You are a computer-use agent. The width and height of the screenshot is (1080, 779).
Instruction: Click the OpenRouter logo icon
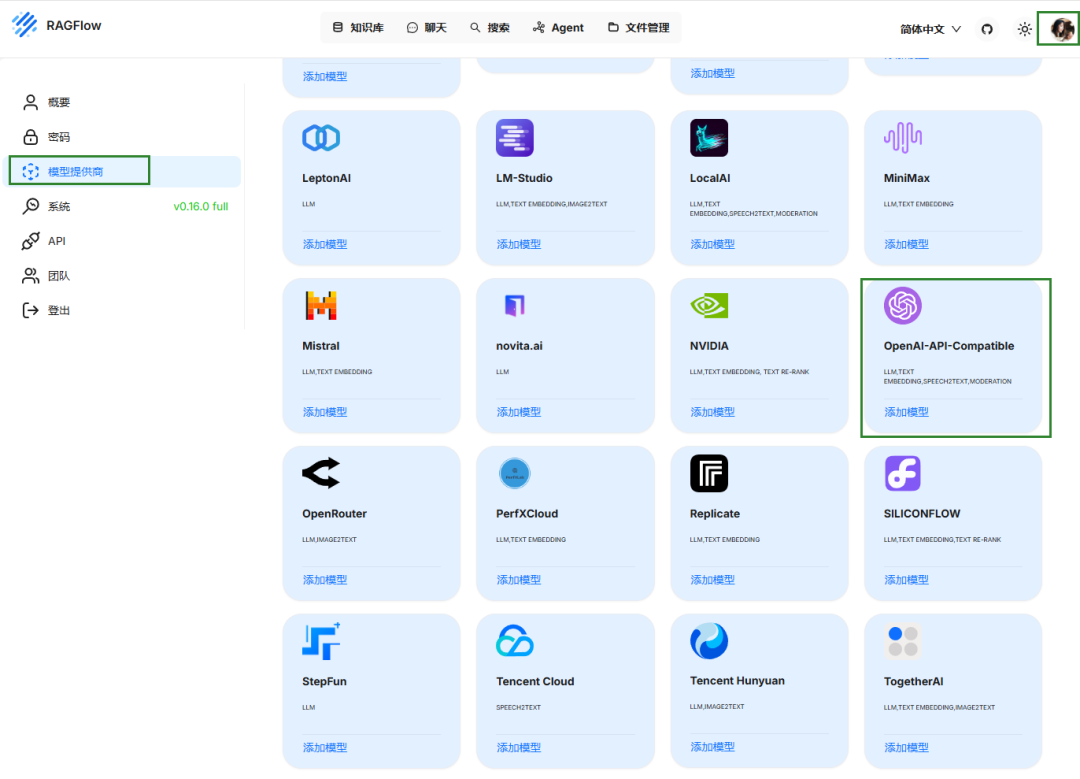[x=321, y=473]
